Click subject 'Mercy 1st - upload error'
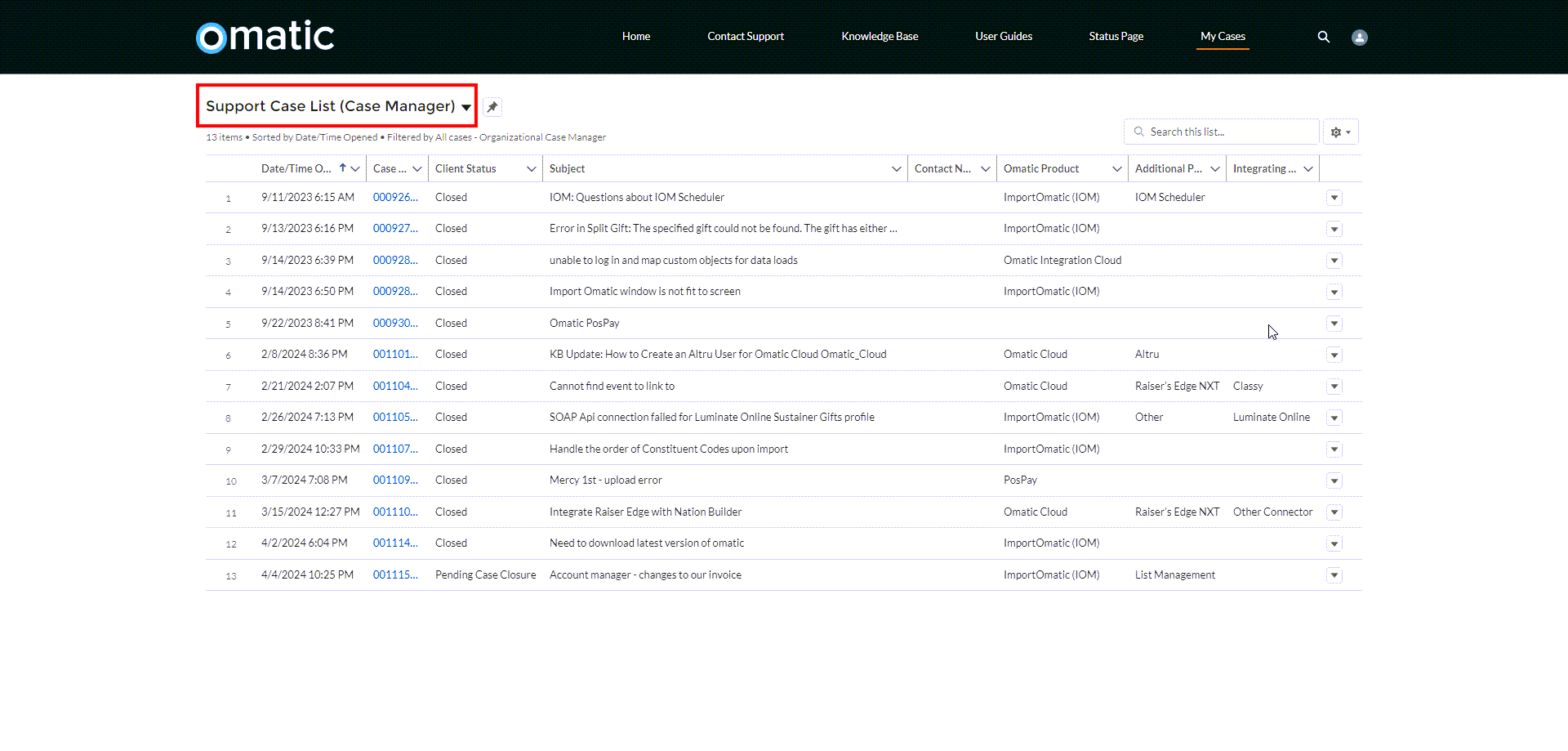The height and width of the screenshot is (751, 1568). [x=605, y=480]
